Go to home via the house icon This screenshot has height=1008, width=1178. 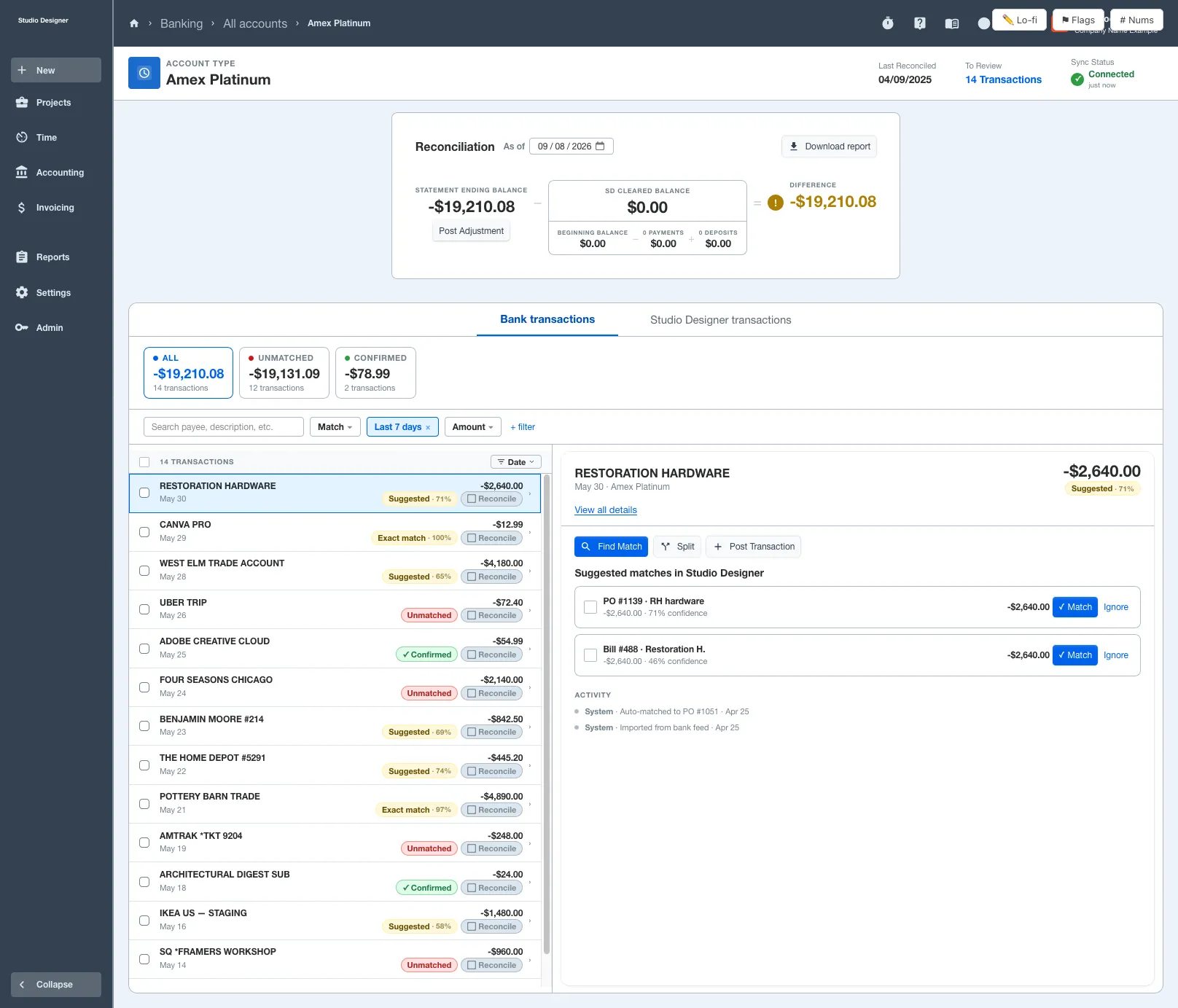(x=134, y=23)
